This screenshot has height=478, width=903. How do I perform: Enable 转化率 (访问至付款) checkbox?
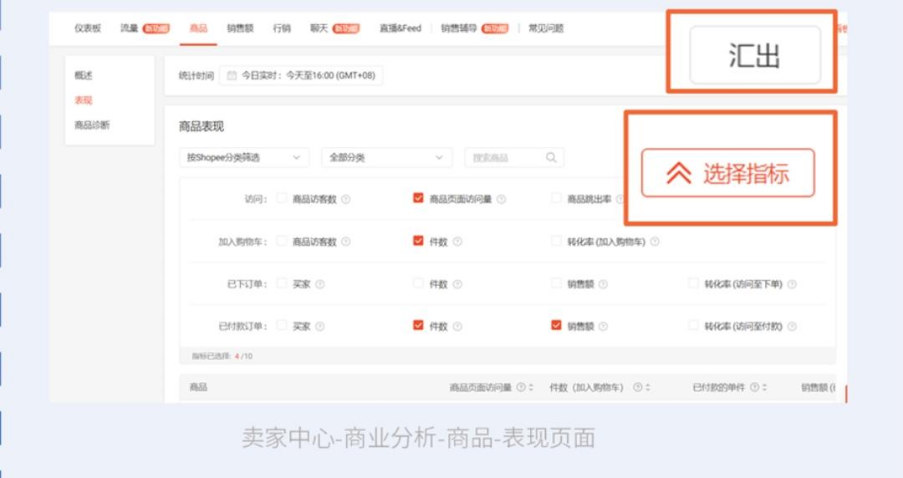tap(693, 325)
